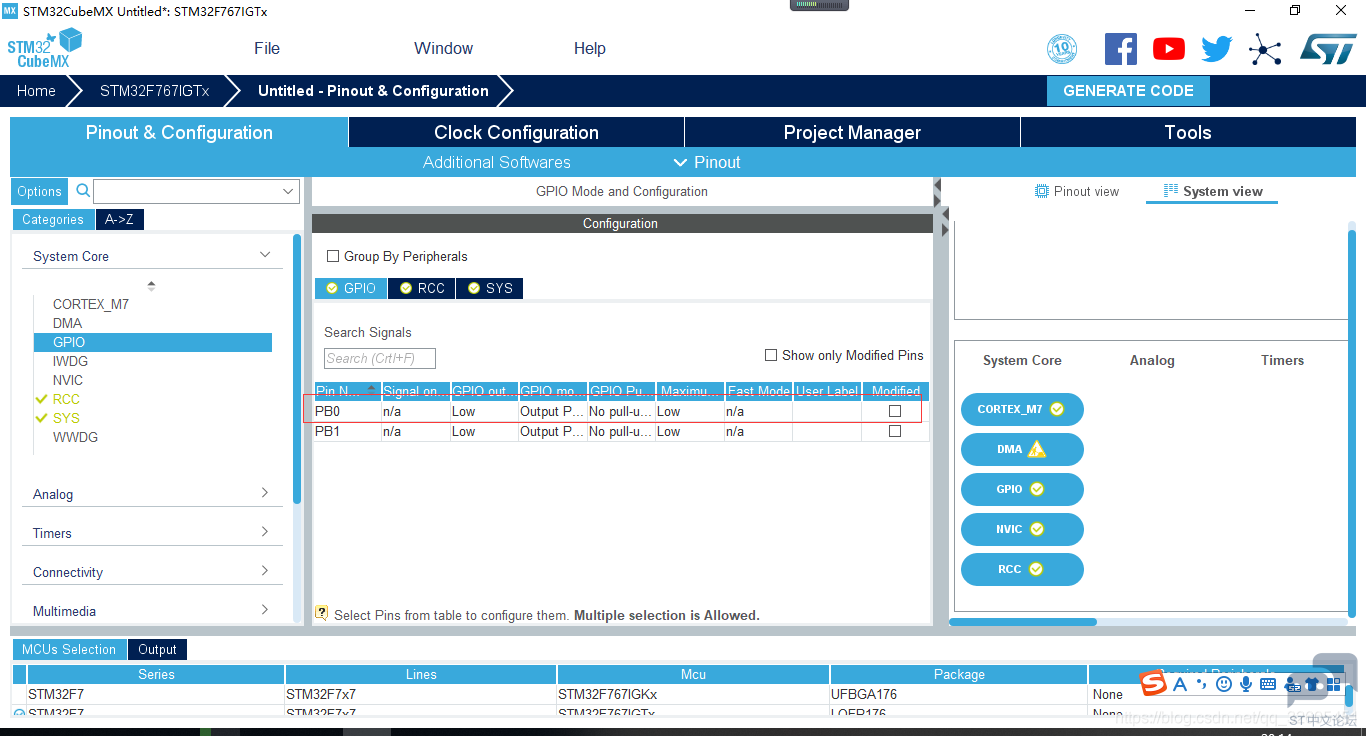Select the Pinout & Configuration tab
The width and height of the screenshot is (1366, 736).
tap(179, 132)
